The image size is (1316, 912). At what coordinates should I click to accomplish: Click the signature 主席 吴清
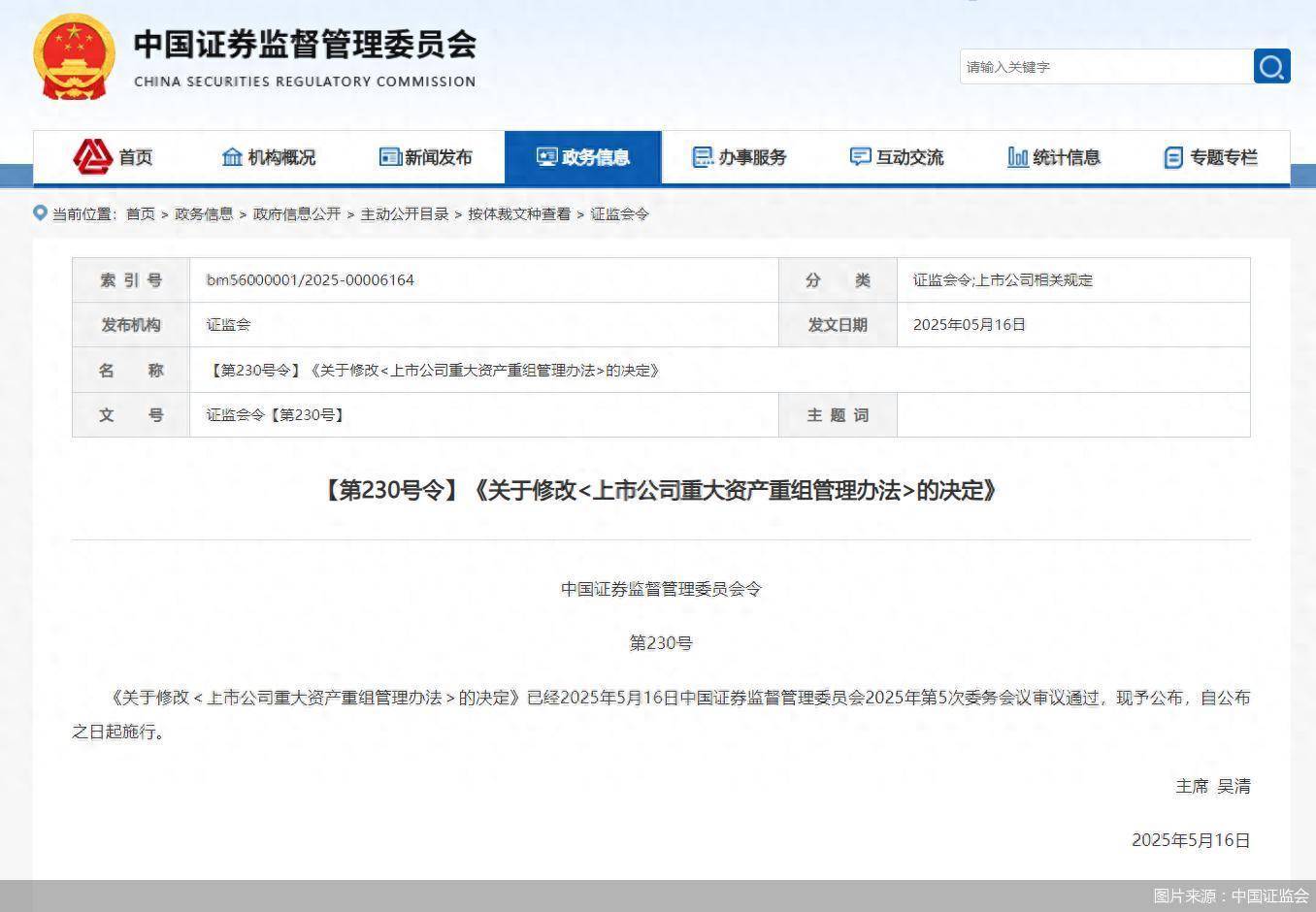[x=1213, y=787]
